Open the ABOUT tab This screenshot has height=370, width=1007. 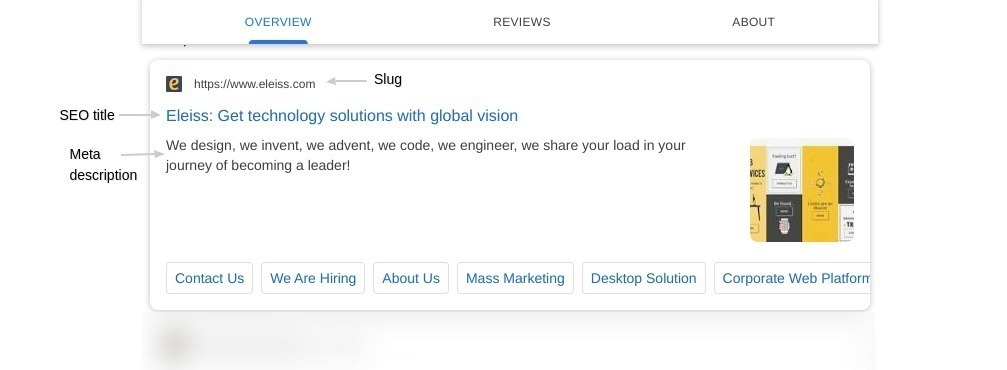point(753,22)
